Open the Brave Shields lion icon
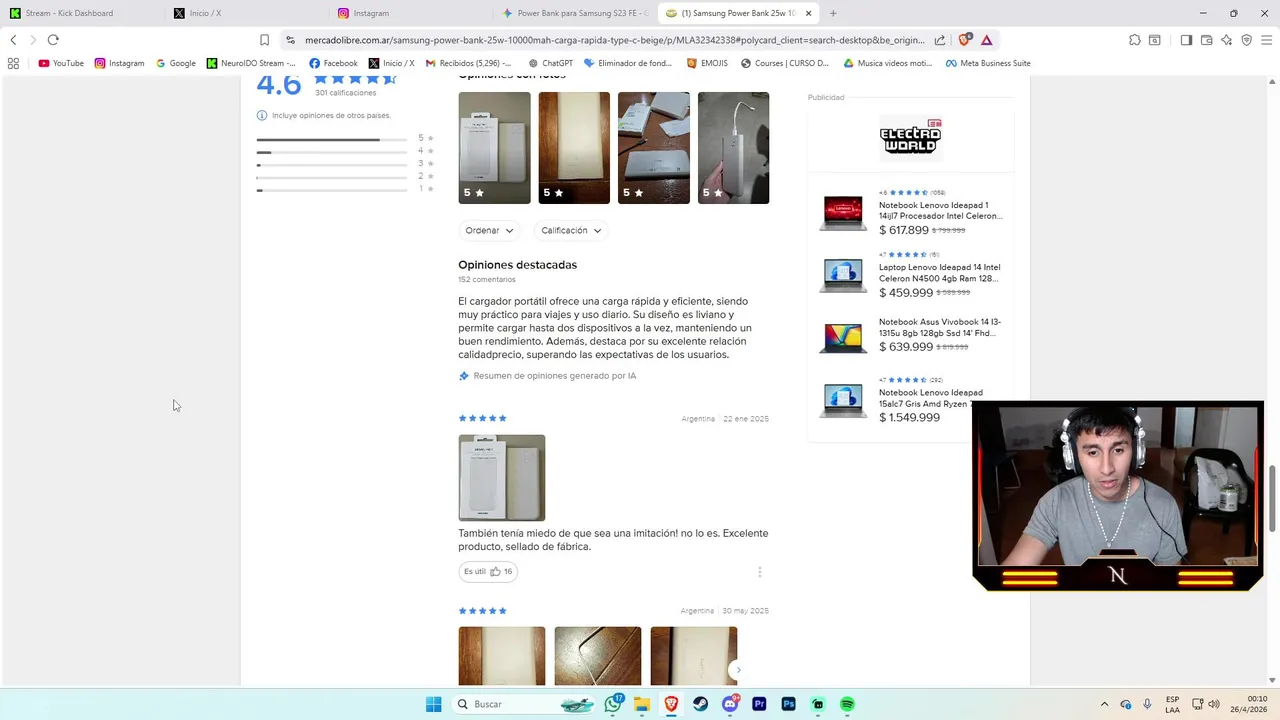 (x=964, y=40)
